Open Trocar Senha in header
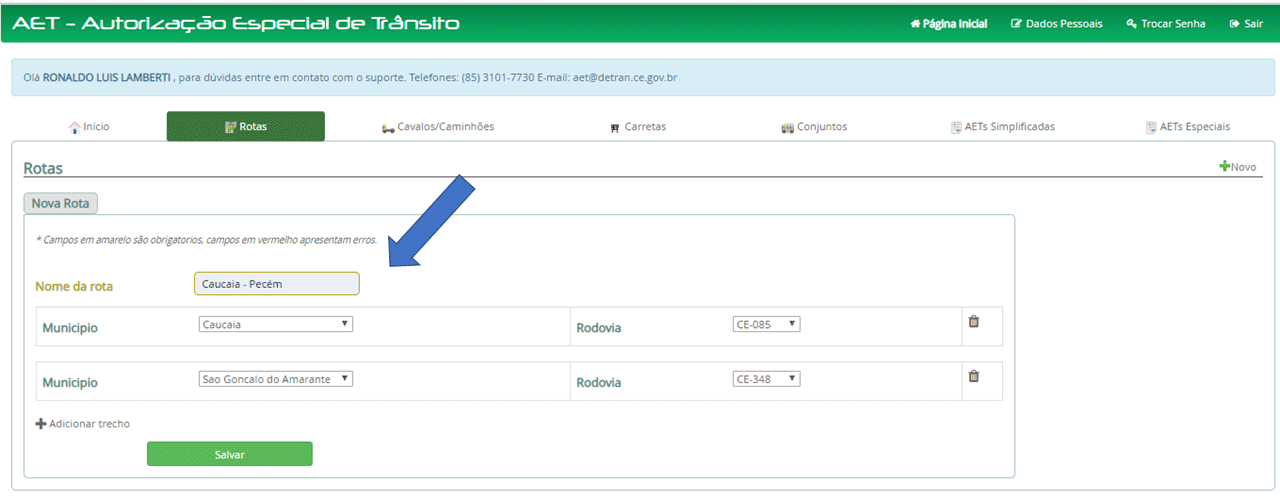 tap(1166, 24)
